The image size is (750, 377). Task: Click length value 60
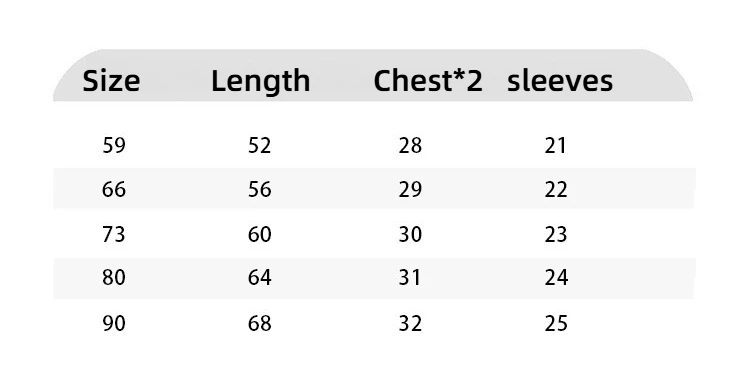click(260, 234)
